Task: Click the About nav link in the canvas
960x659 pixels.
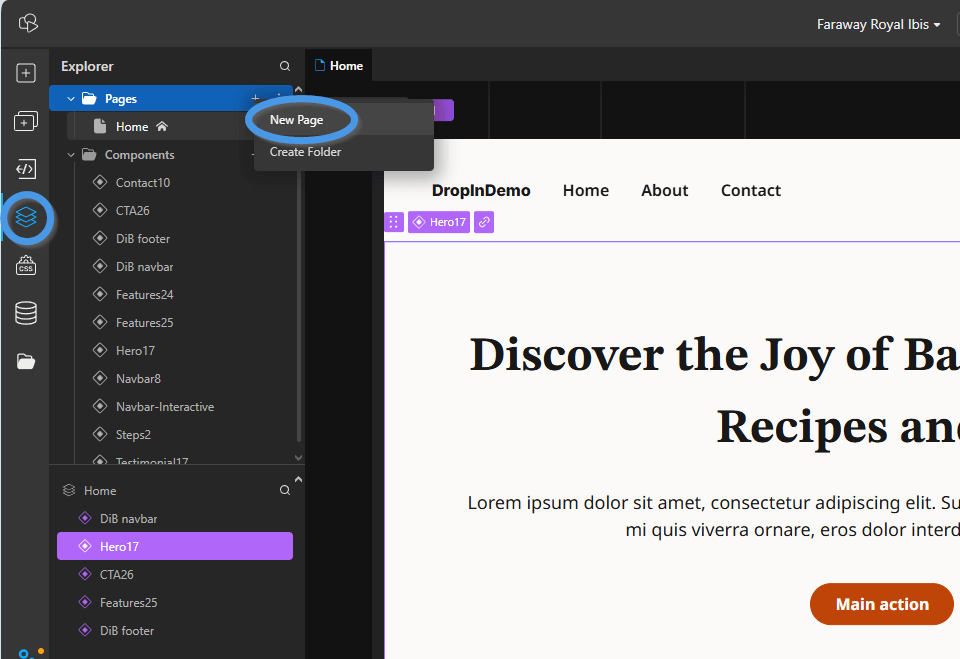Action: click(x=664, y=190)
